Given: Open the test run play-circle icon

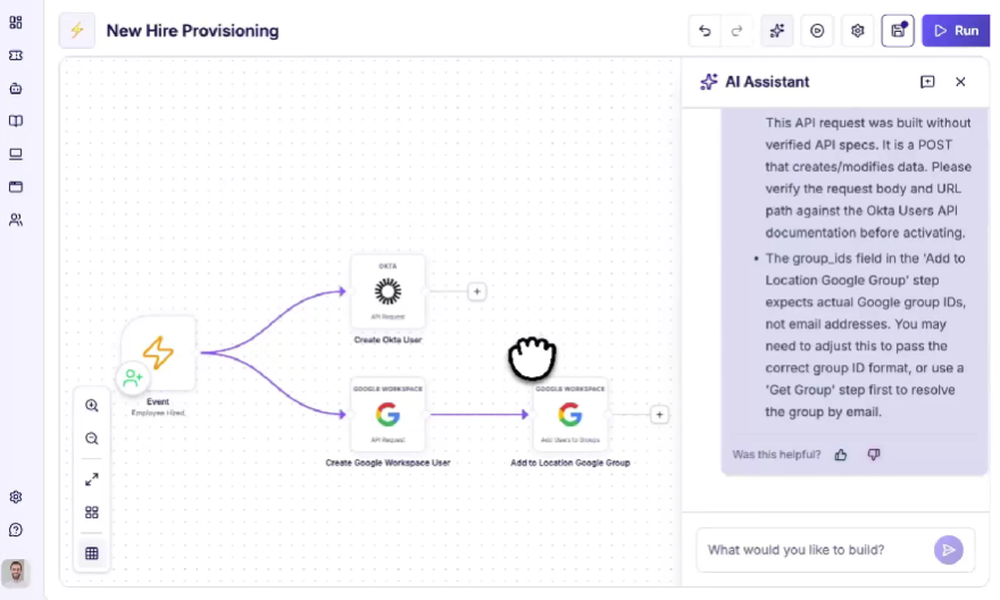Looking at the screenshot, I should [817, 31].
